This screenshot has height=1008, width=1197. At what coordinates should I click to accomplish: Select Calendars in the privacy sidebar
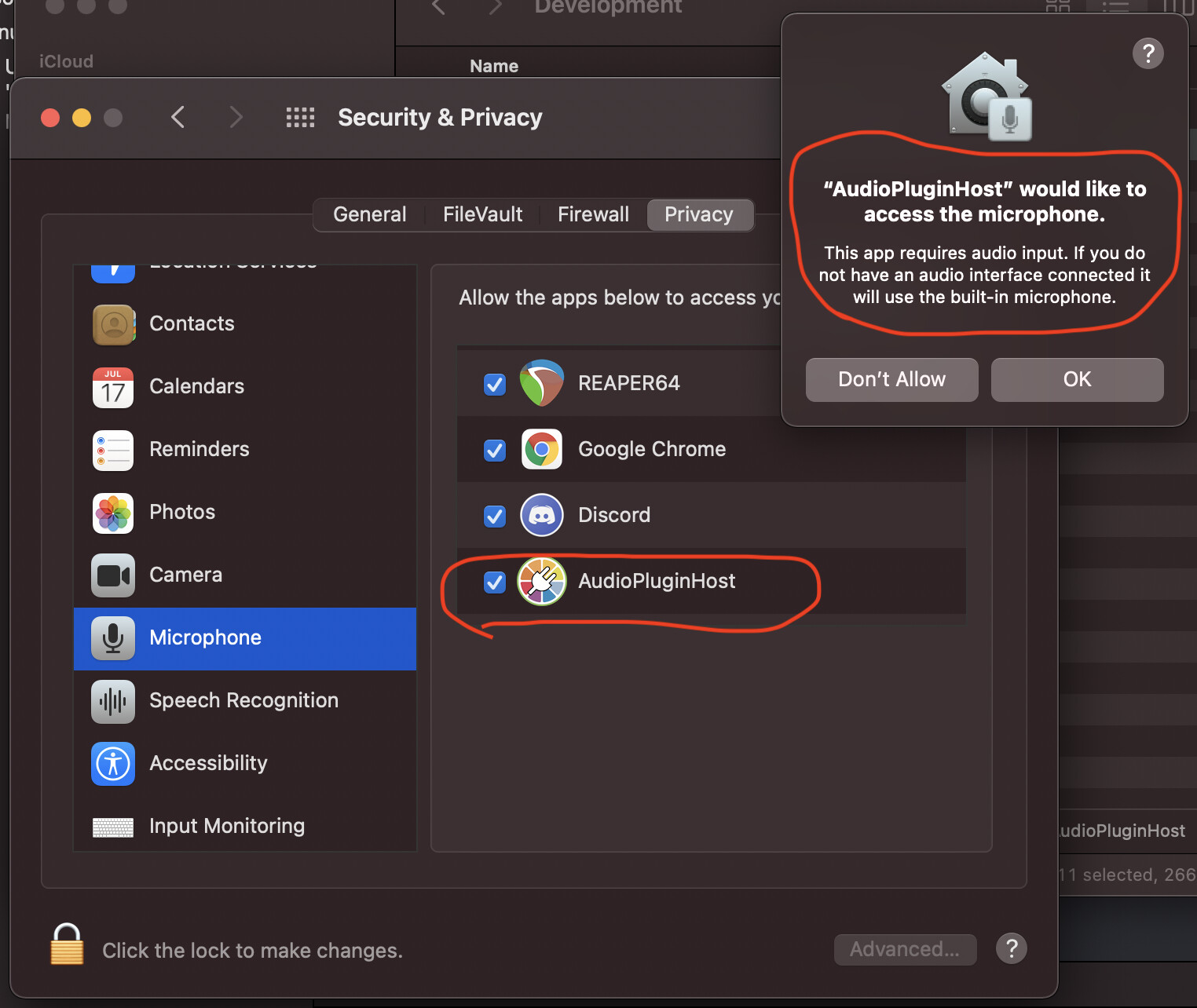[245, 387]
